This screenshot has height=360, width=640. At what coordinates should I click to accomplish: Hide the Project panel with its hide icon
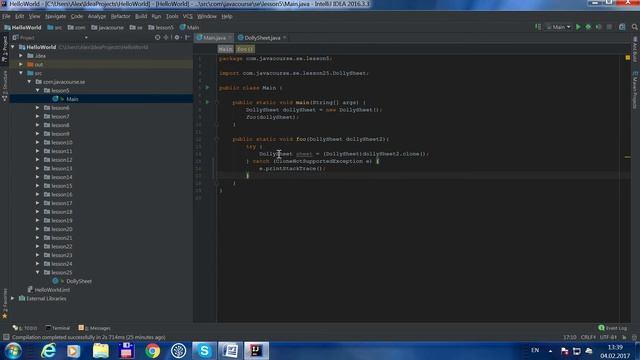click(187, 38)
